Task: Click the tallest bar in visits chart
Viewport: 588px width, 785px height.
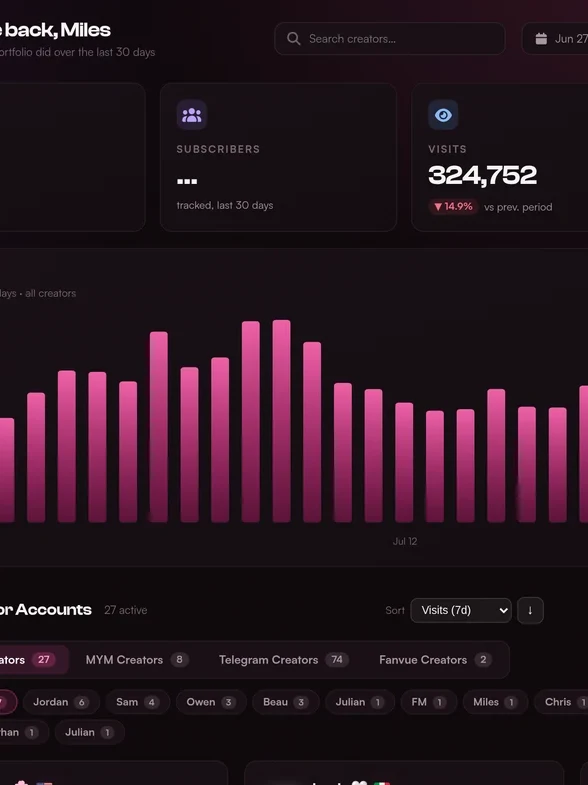Action: 281,421
